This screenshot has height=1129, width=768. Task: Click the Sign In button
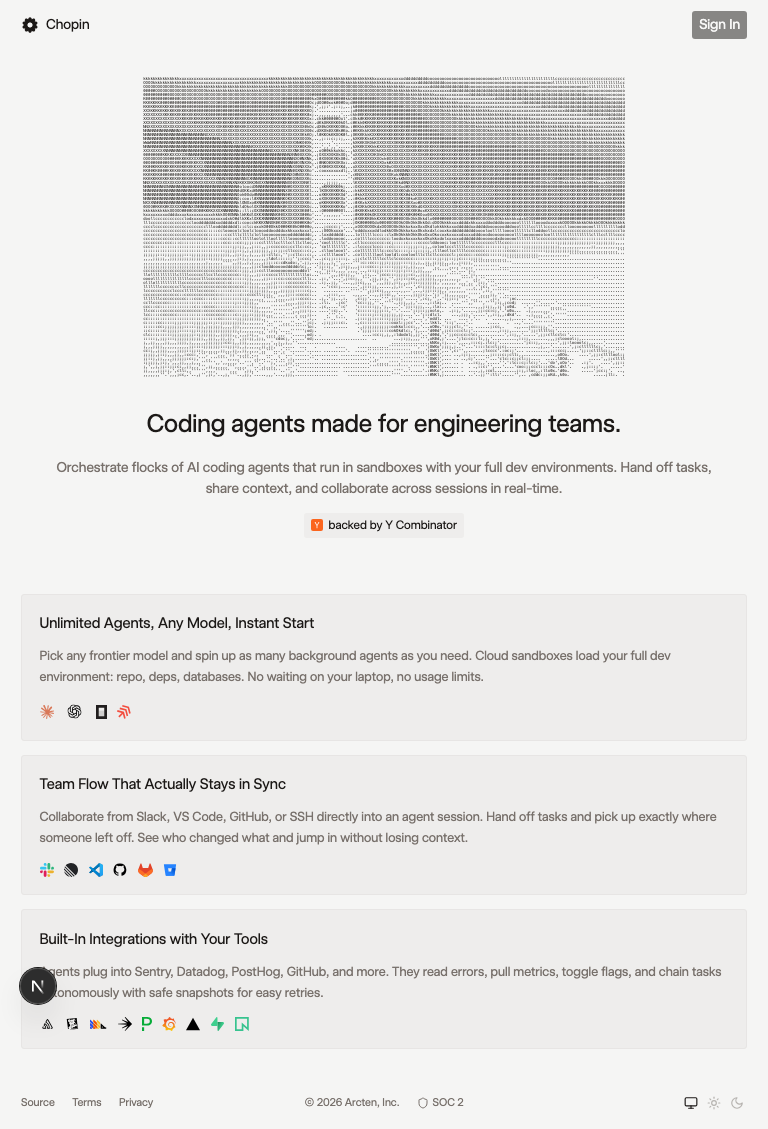click(x=719, y=24)
